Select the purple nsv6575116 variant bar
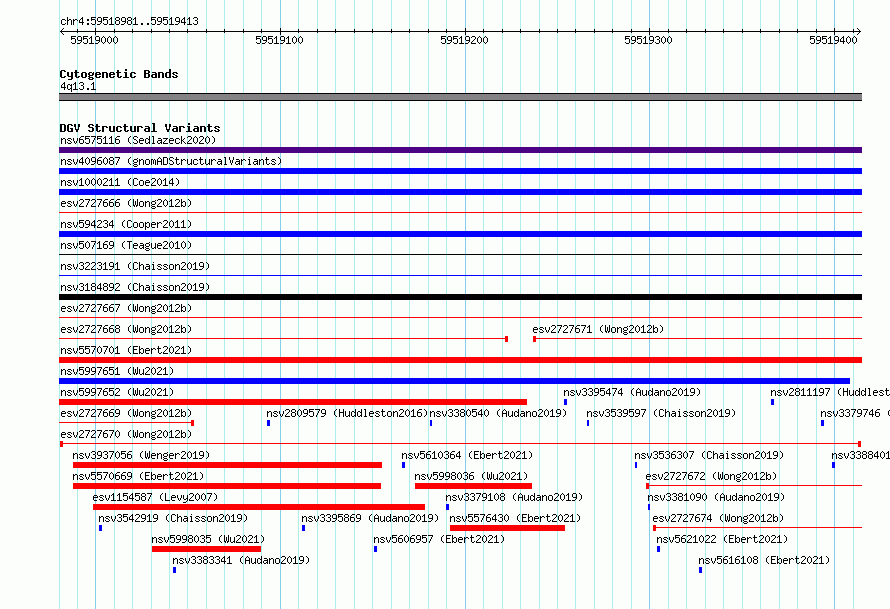The width and height of the screenshot is (890, 609). 460,150
